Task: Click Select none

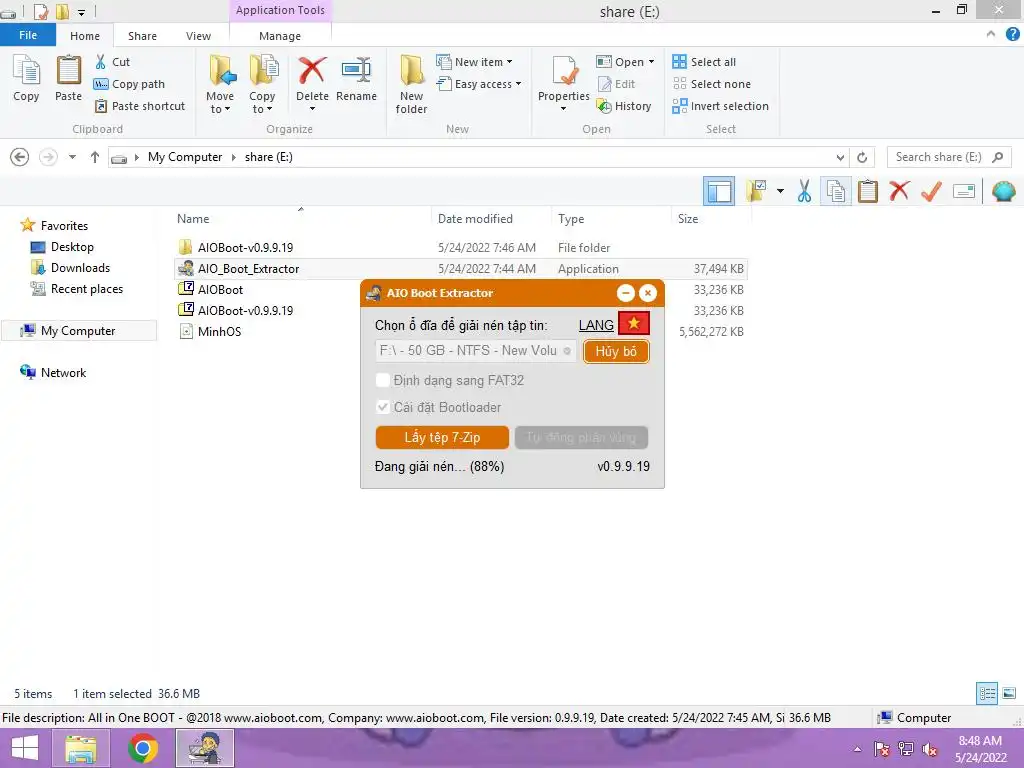Action: click(711, 84)
